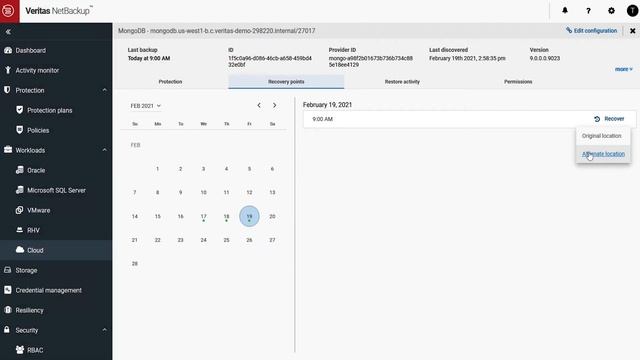Image resolution: width=640 pixels, height=360 pixels.
Task: Click the Protection plans shield icon
Action: (x=20, y=110)
